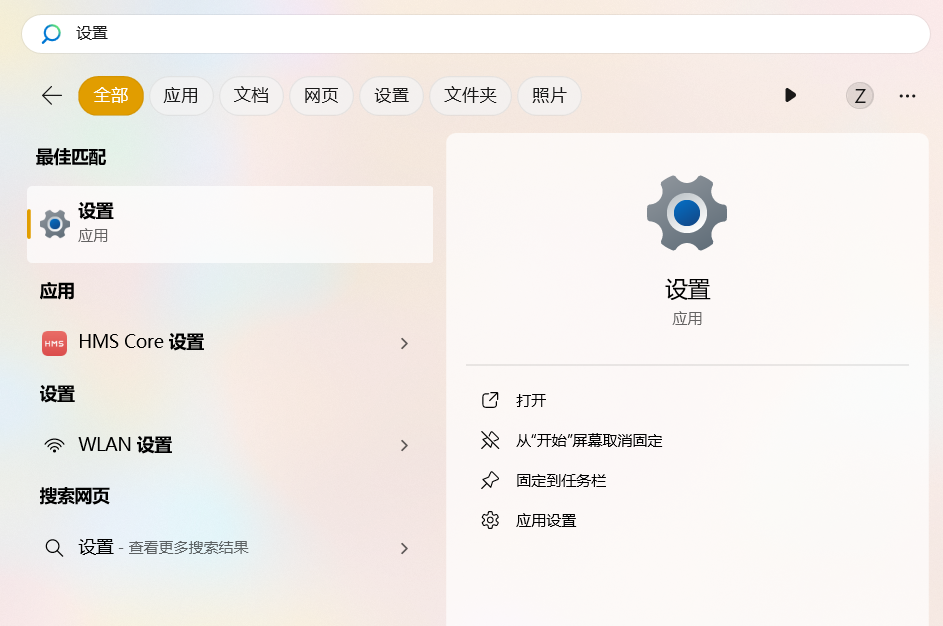Choose 固定到任务栏 option
943x626 pixels.
561,480
